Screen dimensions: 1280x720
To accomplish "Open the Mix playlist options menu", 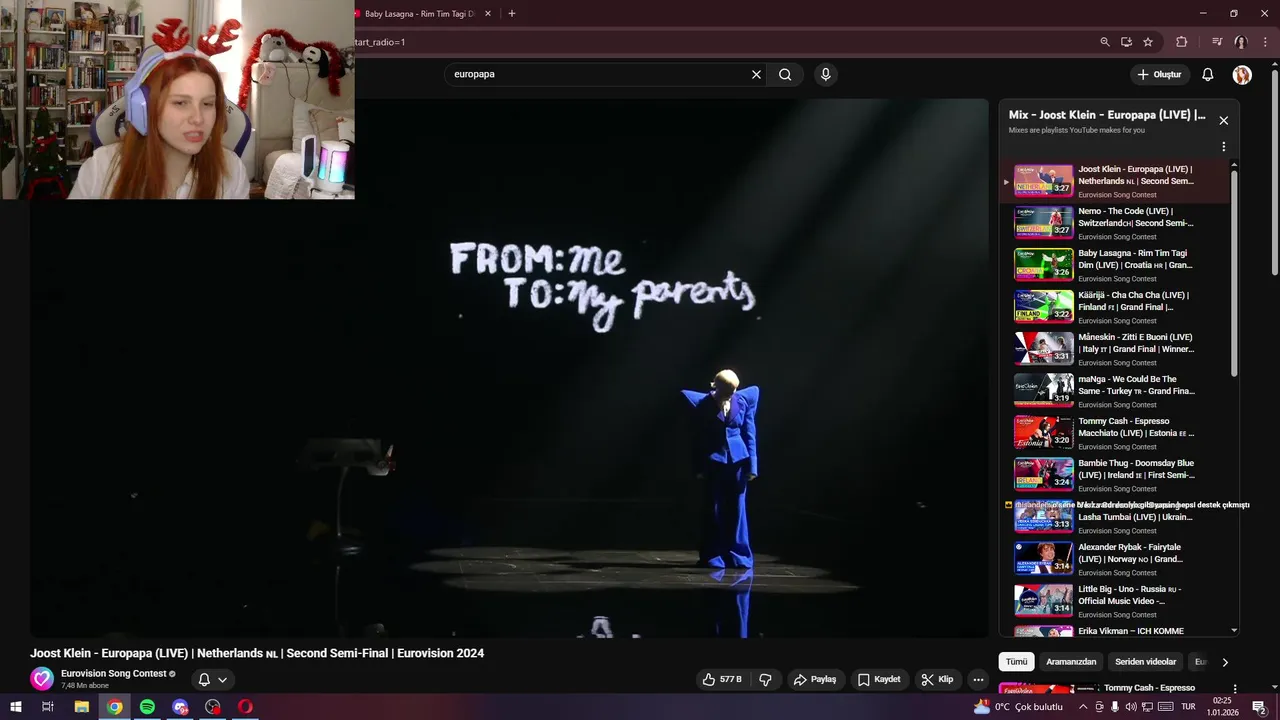I will click(1223, 147).
